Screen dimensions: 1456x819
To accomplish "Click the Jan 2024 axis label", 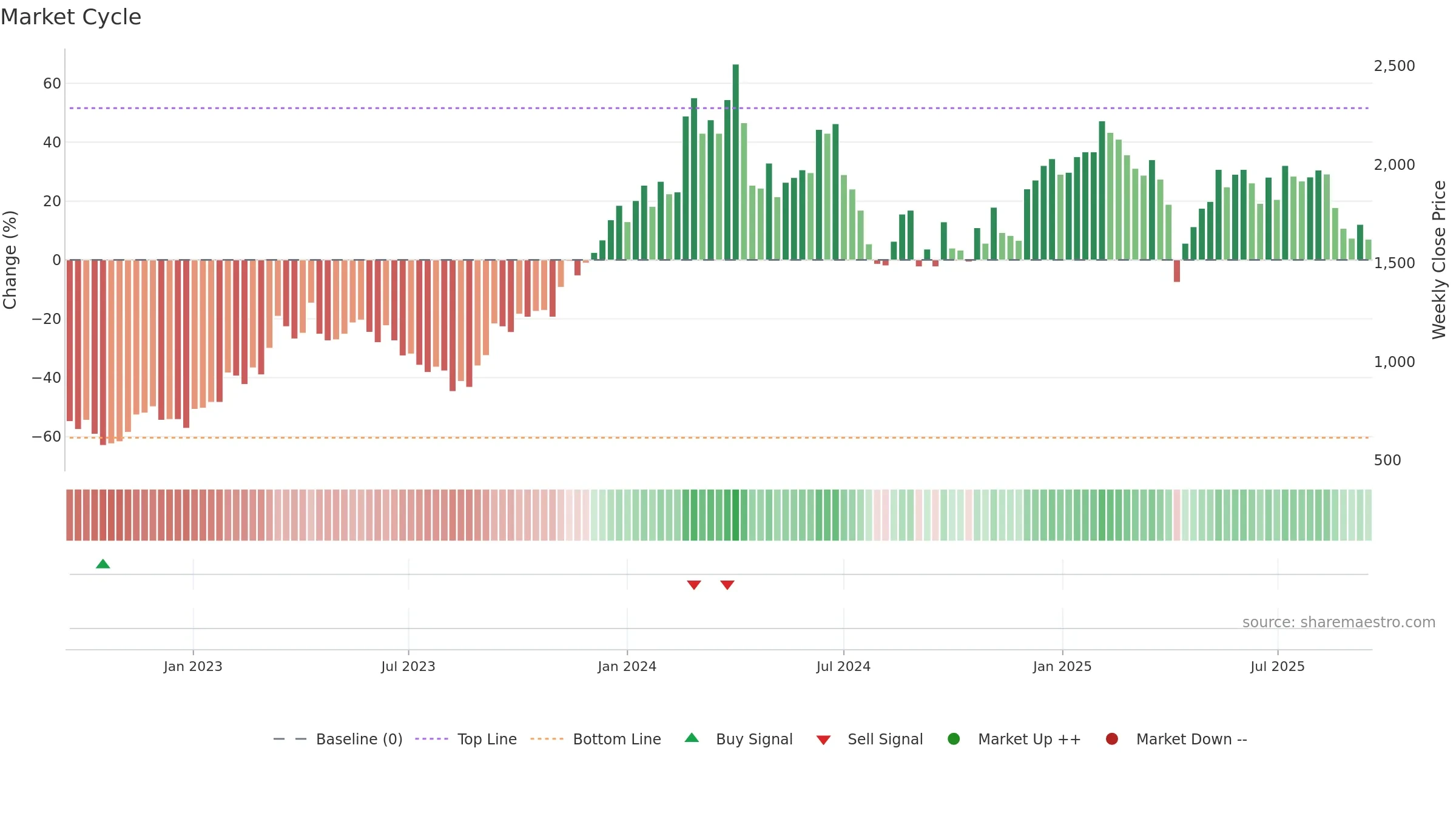I will (x=627, y=667).
